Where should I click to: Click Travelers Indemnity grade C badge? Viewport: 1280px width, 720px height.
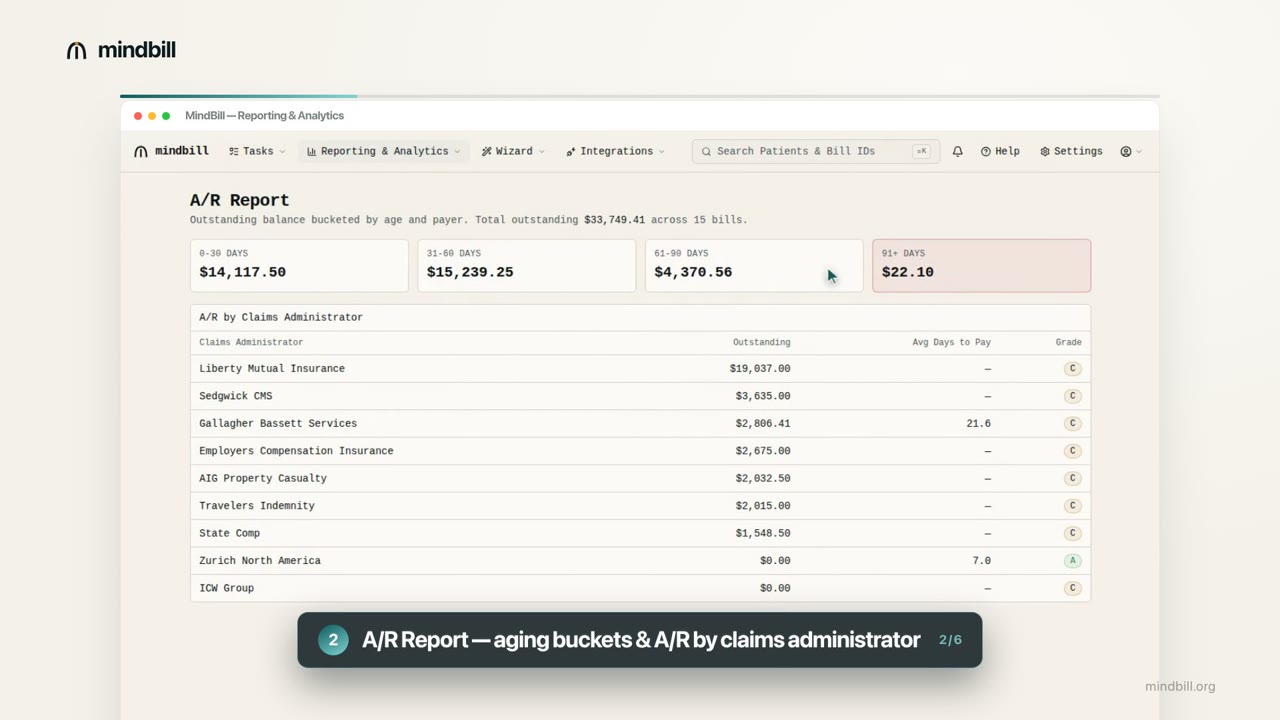1073,506
